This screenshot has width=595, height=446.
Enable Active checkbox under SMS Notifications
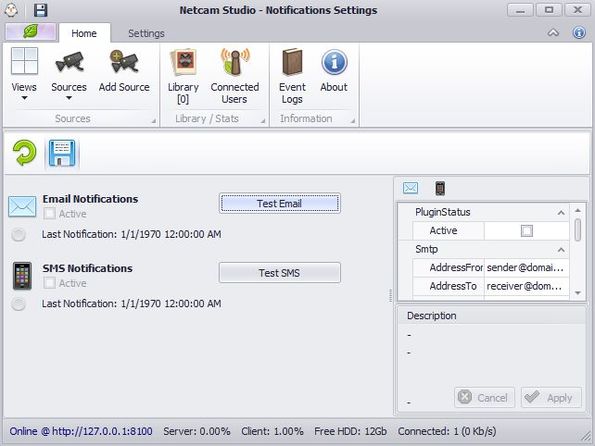[49, 283]
